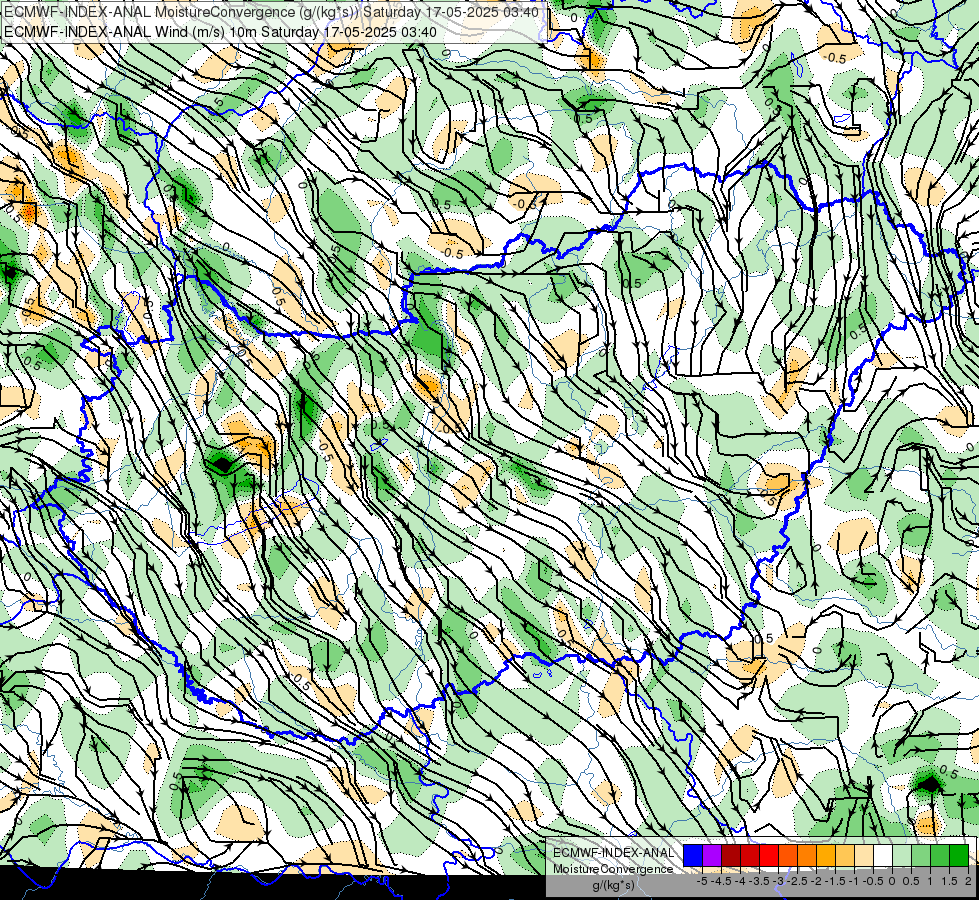The image size is (979, 900).
Task: Click the palest green swatch between 0 and 0.5
Action: [x=902, y=856]
